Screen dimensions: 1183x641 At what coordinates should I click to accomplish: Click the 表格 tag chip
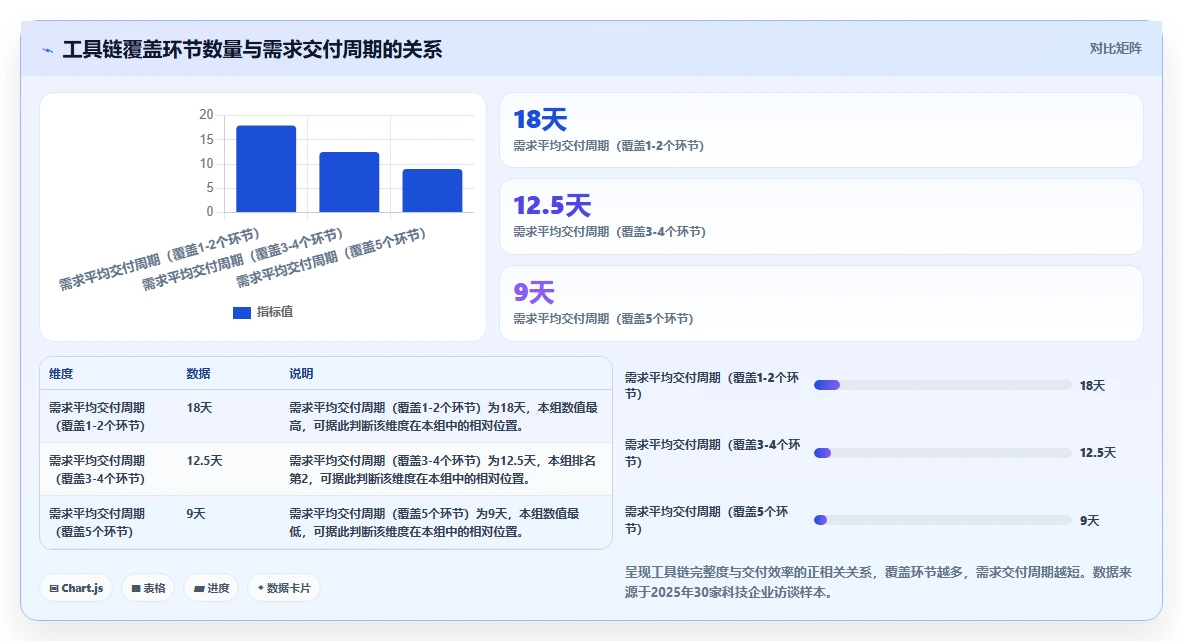(149, 588)
